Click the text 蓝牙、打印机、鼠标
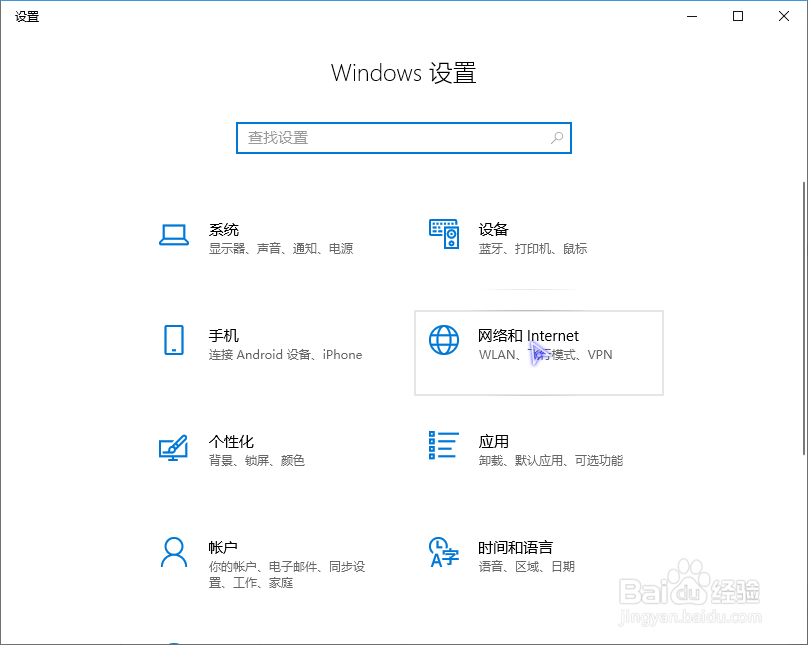The image size is (808, 645). 533,249
